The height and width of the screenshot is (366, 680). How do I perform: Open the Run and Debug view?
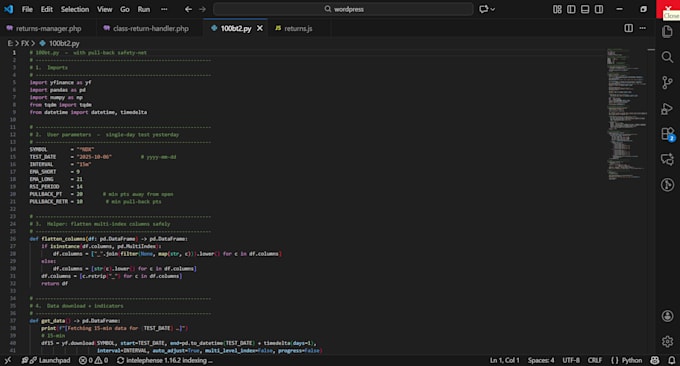pos(667,108)
